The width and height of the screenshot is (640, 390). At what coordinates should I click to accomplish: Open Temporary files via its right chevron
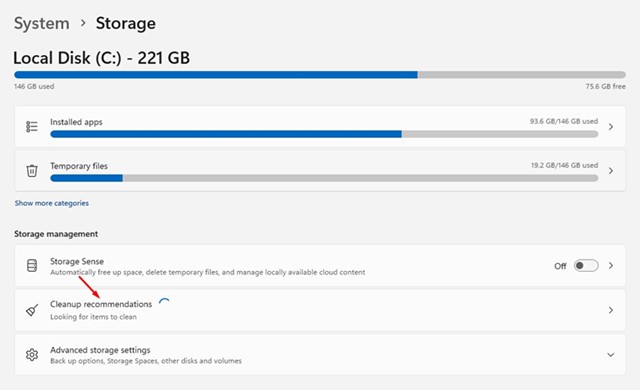(611, 171)
